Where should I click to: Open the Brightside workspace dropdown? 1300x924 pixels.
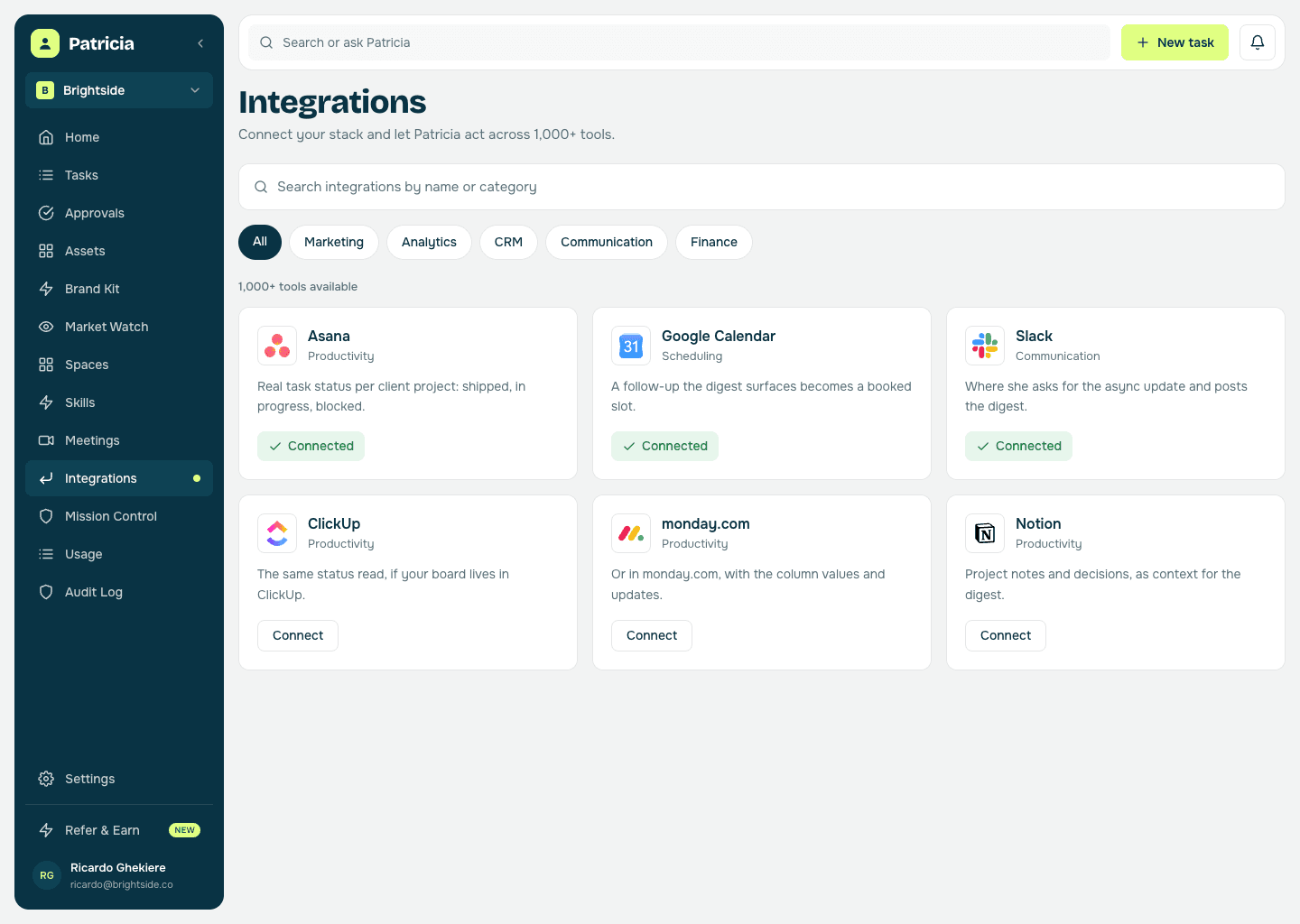point(119,90)
